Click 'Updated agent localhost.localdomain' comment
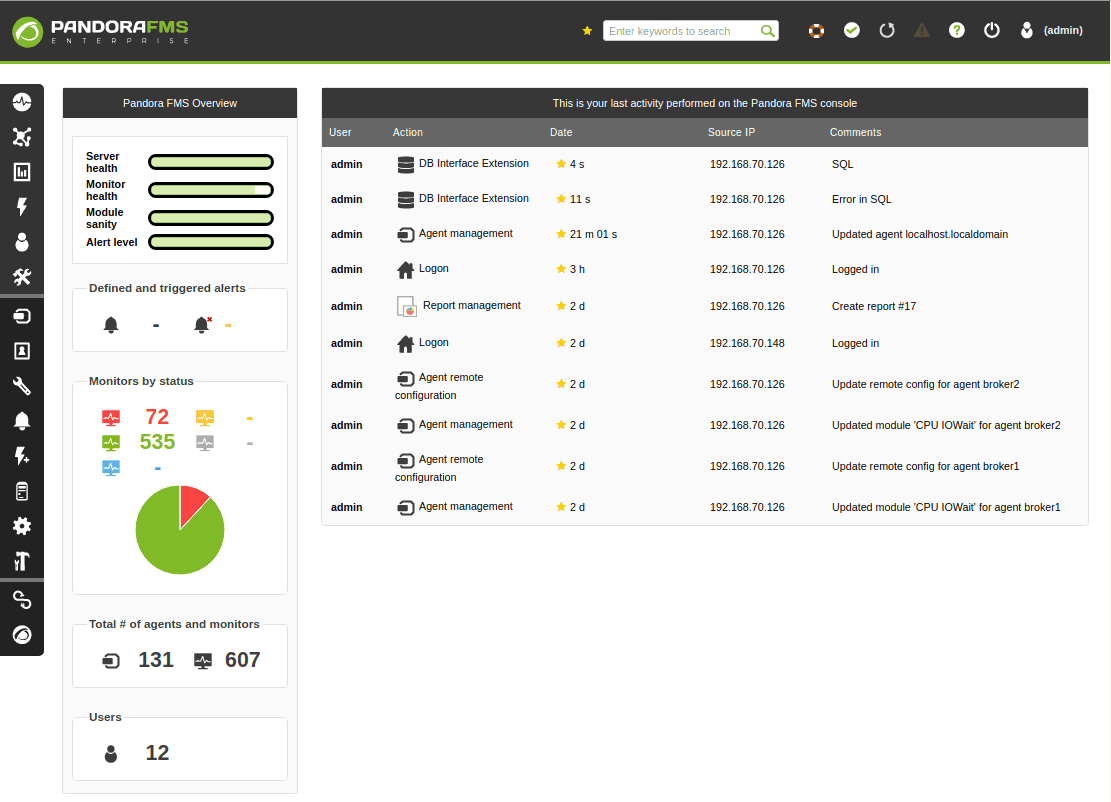1111x802 pixels. [x=920, y=235]
